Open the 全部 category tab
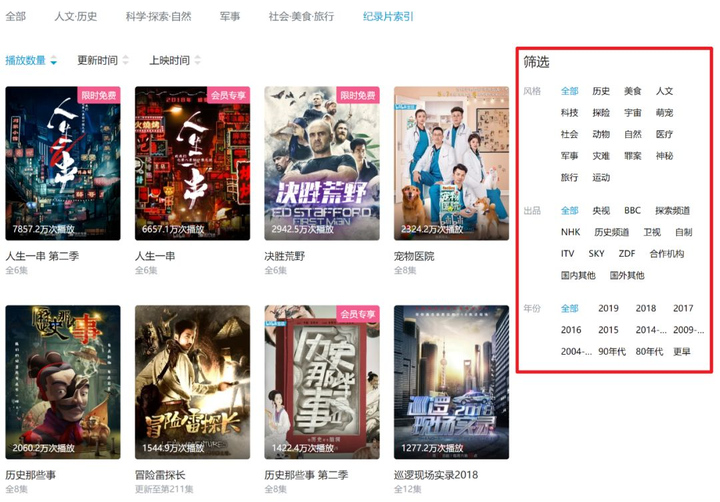The image size is (720, 502). coord(16,17)
